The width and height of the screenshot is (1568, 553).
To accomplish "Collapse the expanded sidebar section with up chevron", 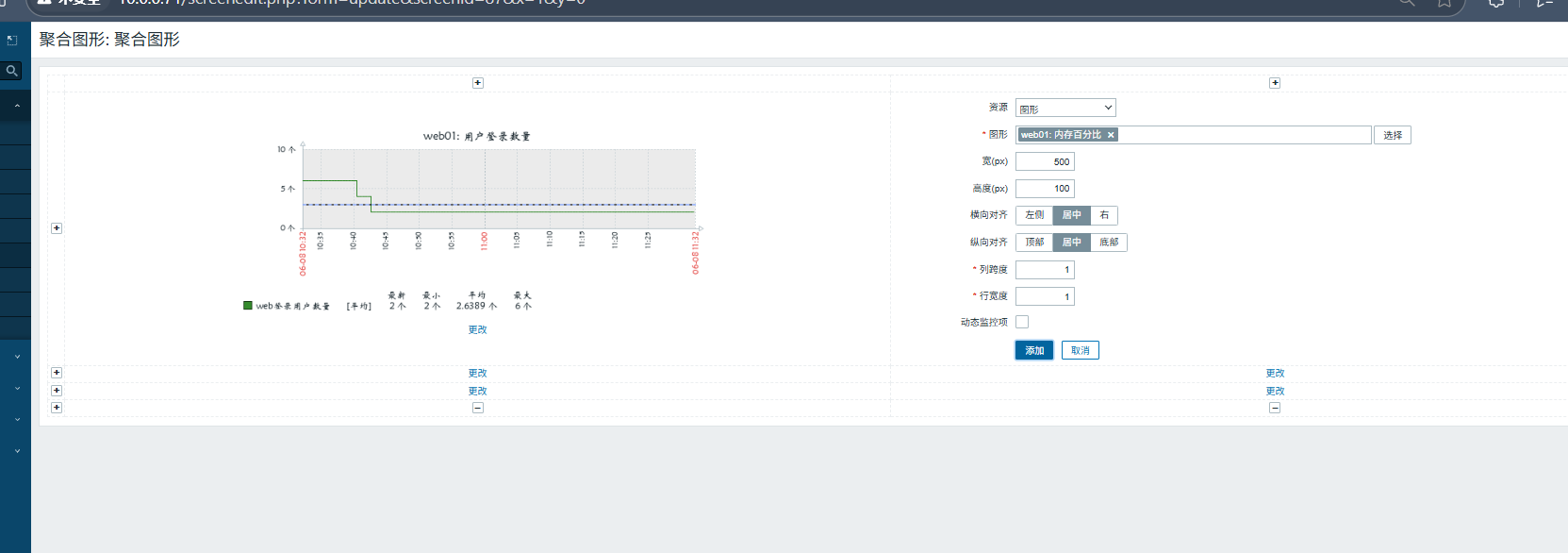I will coord(17,107).
